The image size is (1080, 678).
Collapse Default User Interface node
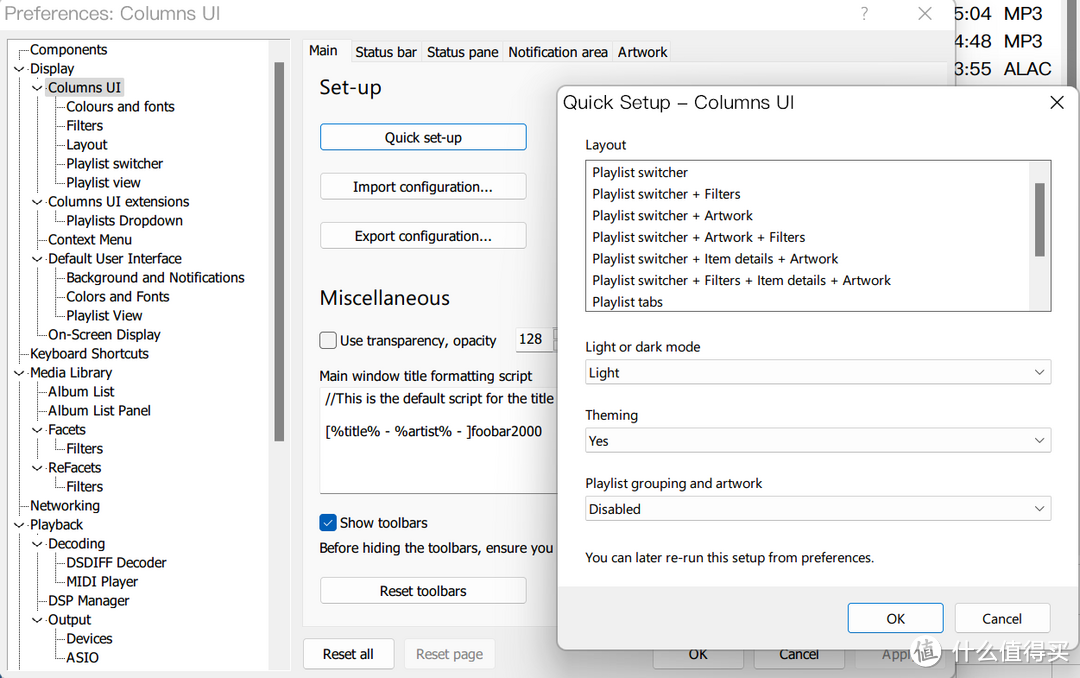pos(37,259)
